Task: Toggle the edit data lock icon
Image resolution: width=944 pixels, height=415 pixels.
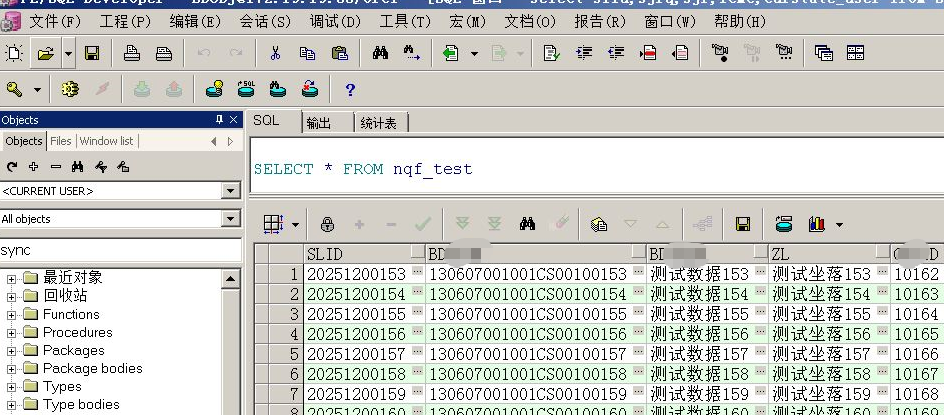Action: (327, 225)
